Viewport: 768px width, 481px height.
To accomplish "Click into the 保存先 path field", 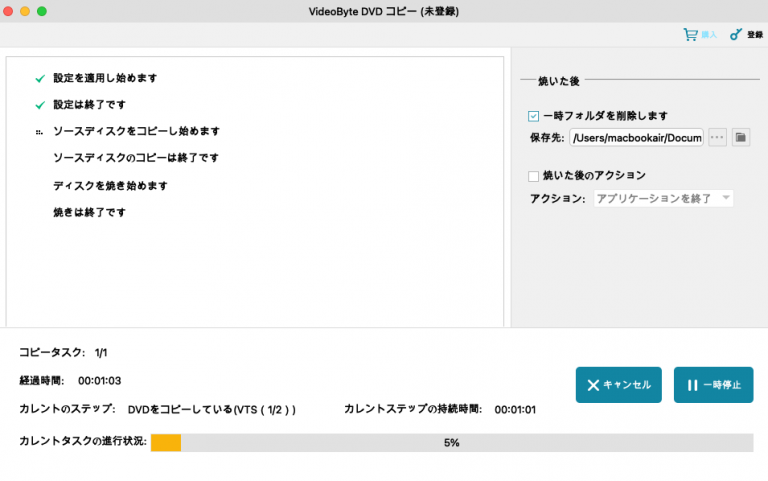I will [x=636, y=137].
